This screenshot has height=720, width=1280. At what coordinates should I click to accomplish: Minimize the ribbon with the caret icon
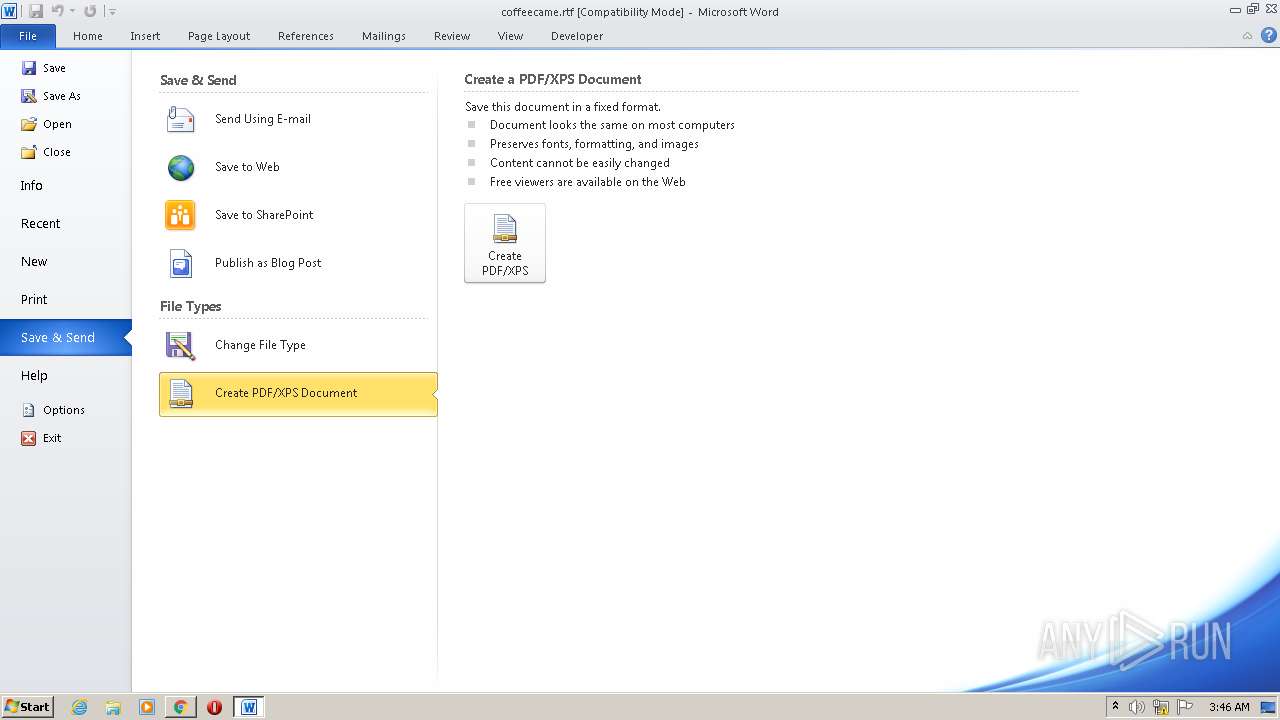tap(1247, 36)
